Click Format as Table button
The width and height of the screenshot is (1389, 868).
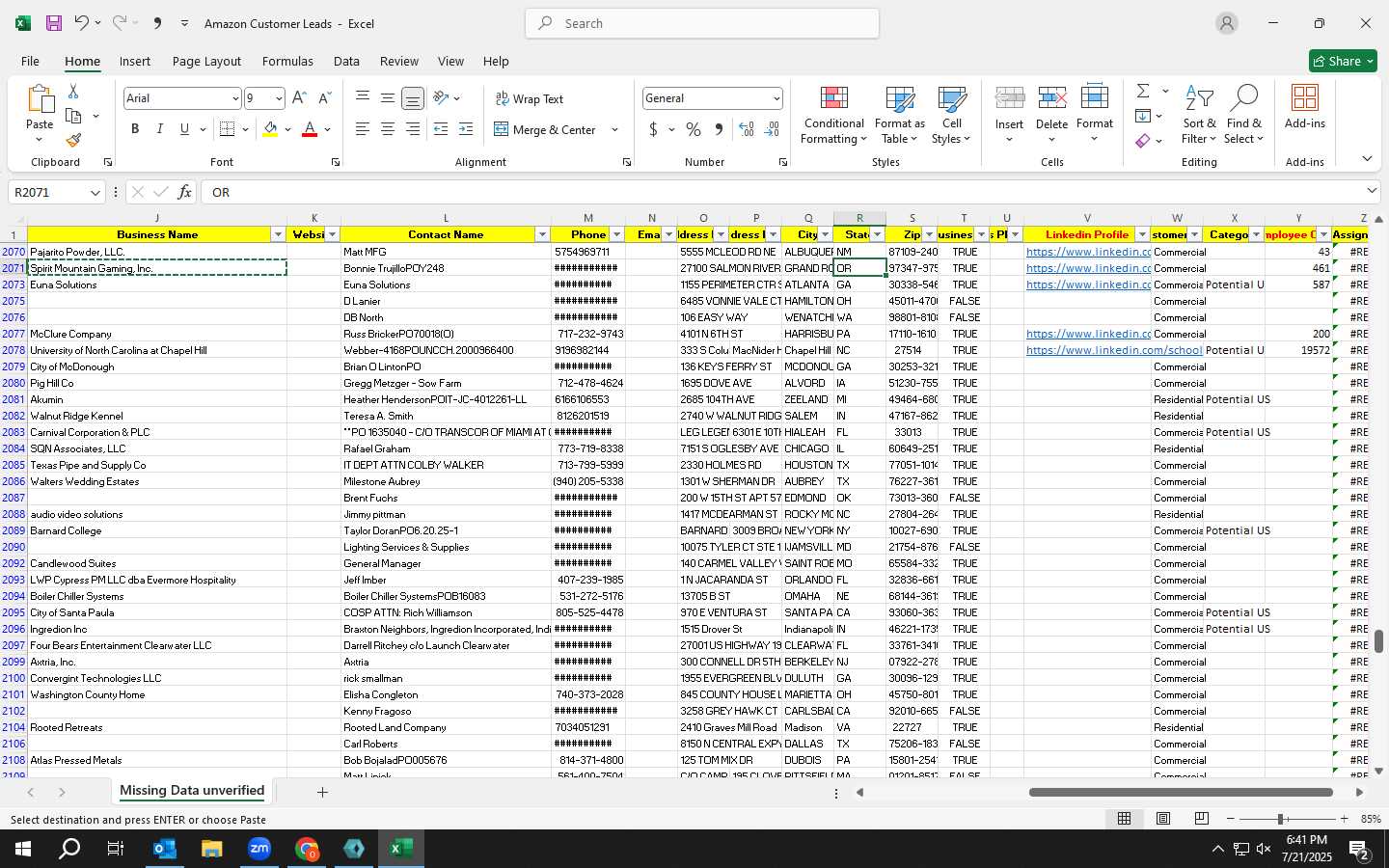pyautogui.click(x=899, y=115)
